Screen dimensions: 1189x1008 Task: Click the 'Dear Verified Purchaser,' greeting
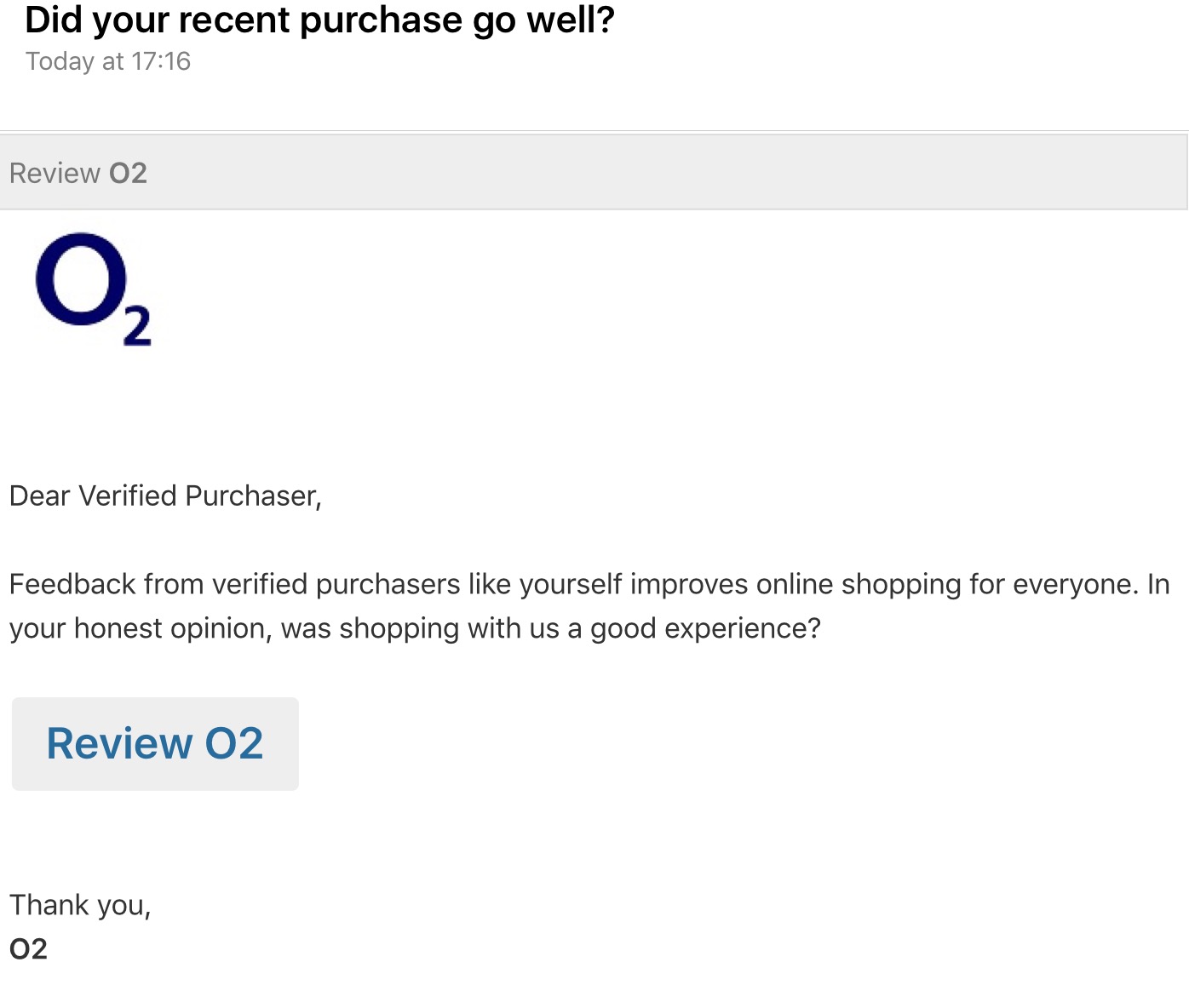click(x=165, y=495)
